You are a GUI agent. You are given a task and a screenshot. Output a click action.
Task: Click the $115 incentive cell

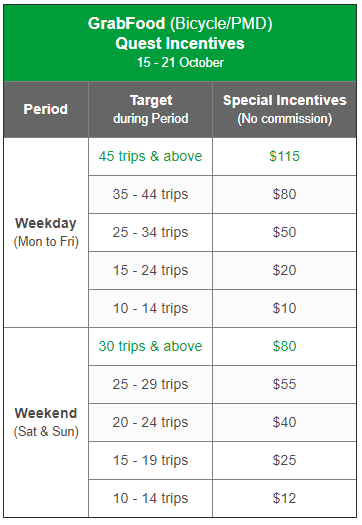pyautogui.click(x=285, y=156)
